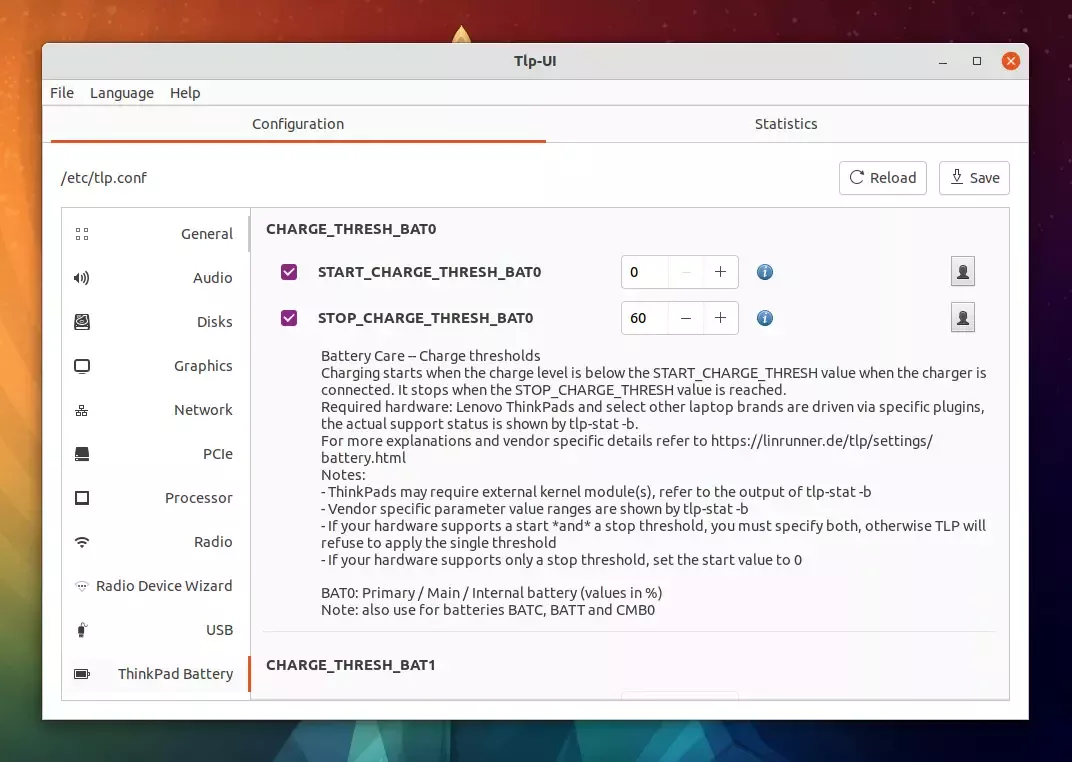Select the Disks category icon

click(82, 322)
